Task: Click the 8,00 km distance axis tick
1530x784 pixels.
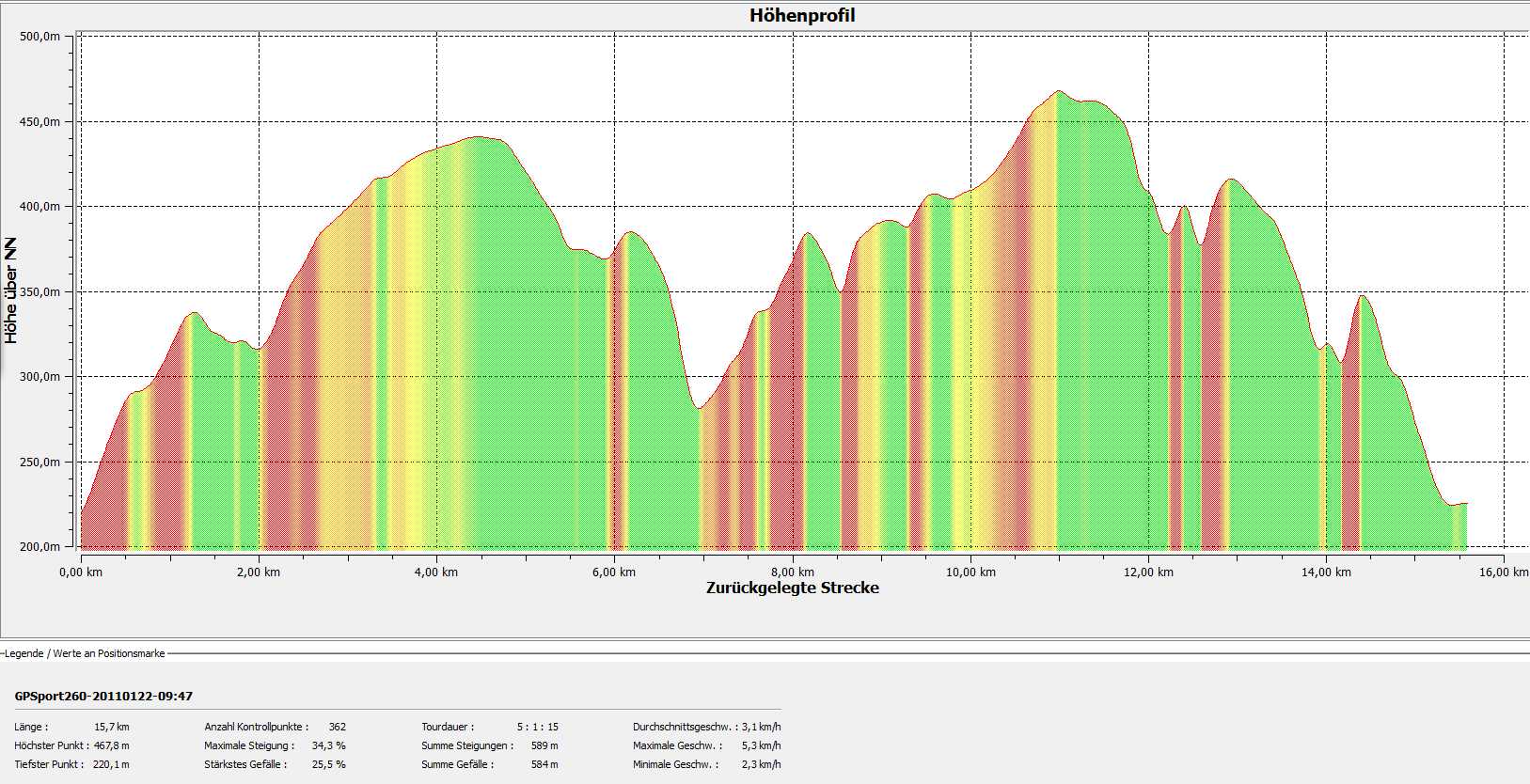Action: [792, 572]
